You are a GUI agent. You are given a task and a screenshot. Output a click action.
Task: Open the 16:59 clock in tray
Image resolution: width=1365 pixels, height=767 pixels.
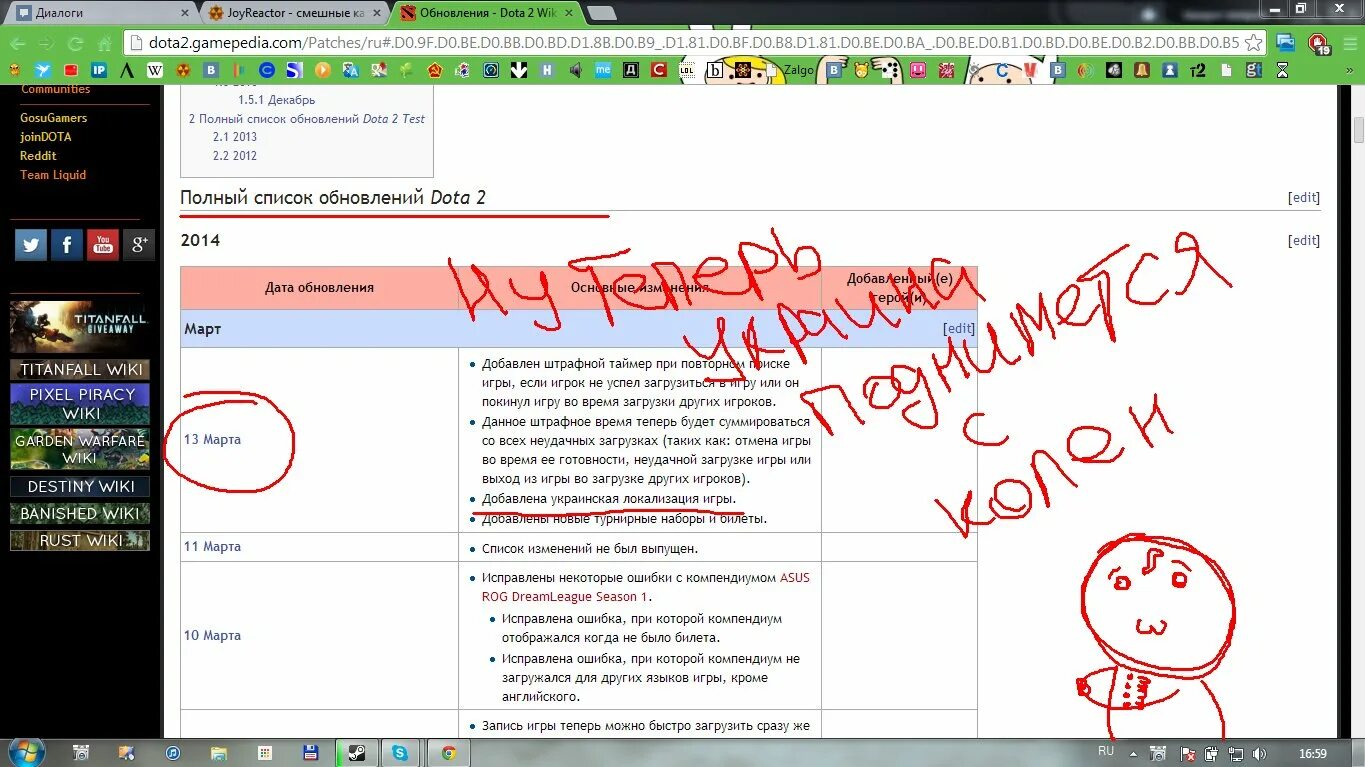[x=1313, y=753]
